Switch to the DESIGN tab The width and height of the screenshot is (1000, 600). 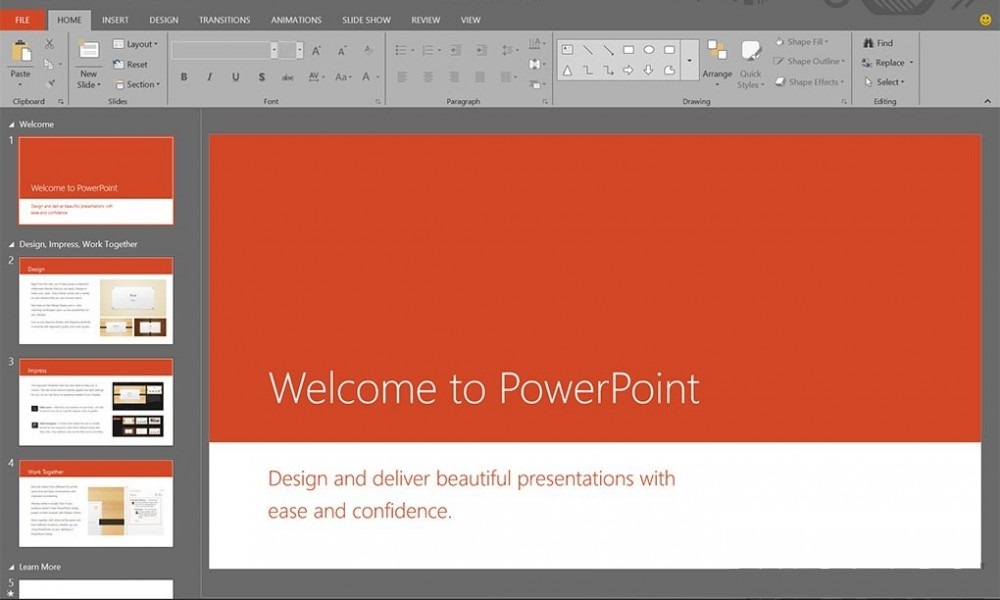tap(164, 20)
